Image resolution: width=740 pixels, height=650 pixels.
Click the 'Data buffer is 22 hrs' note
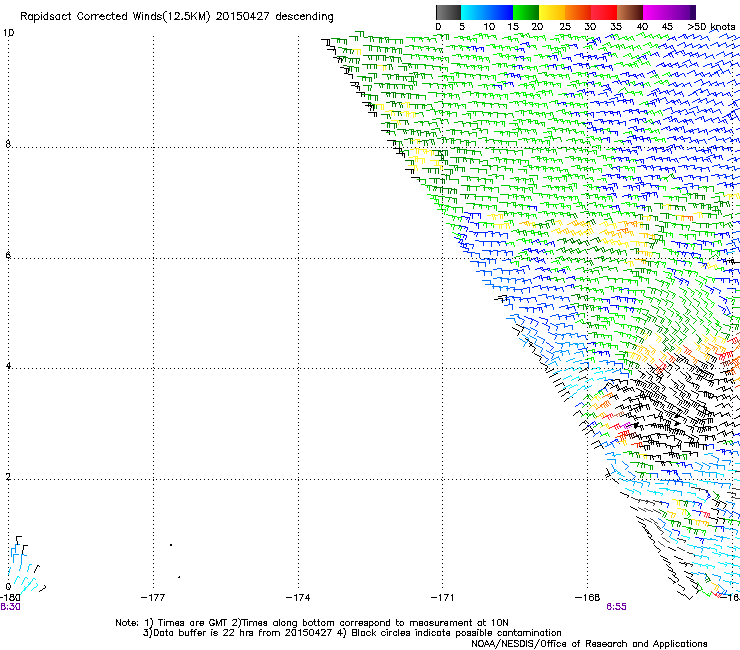205,633
